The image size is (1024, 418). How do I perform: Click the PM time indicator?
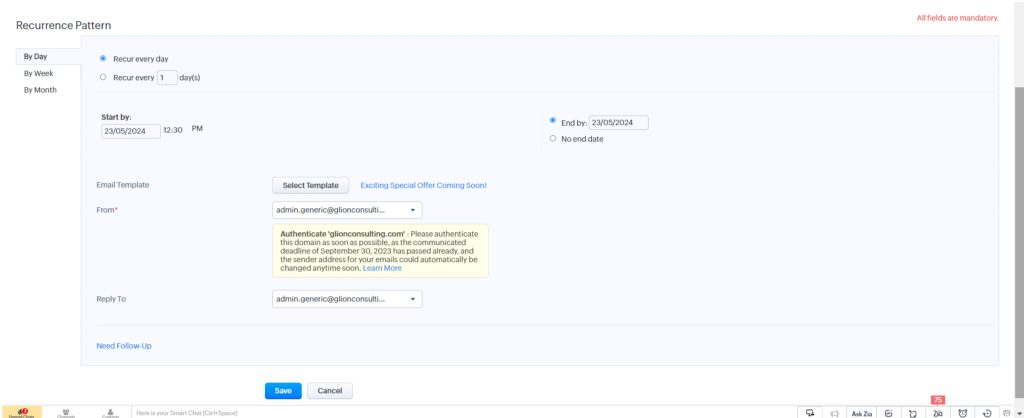coord(197,129)
